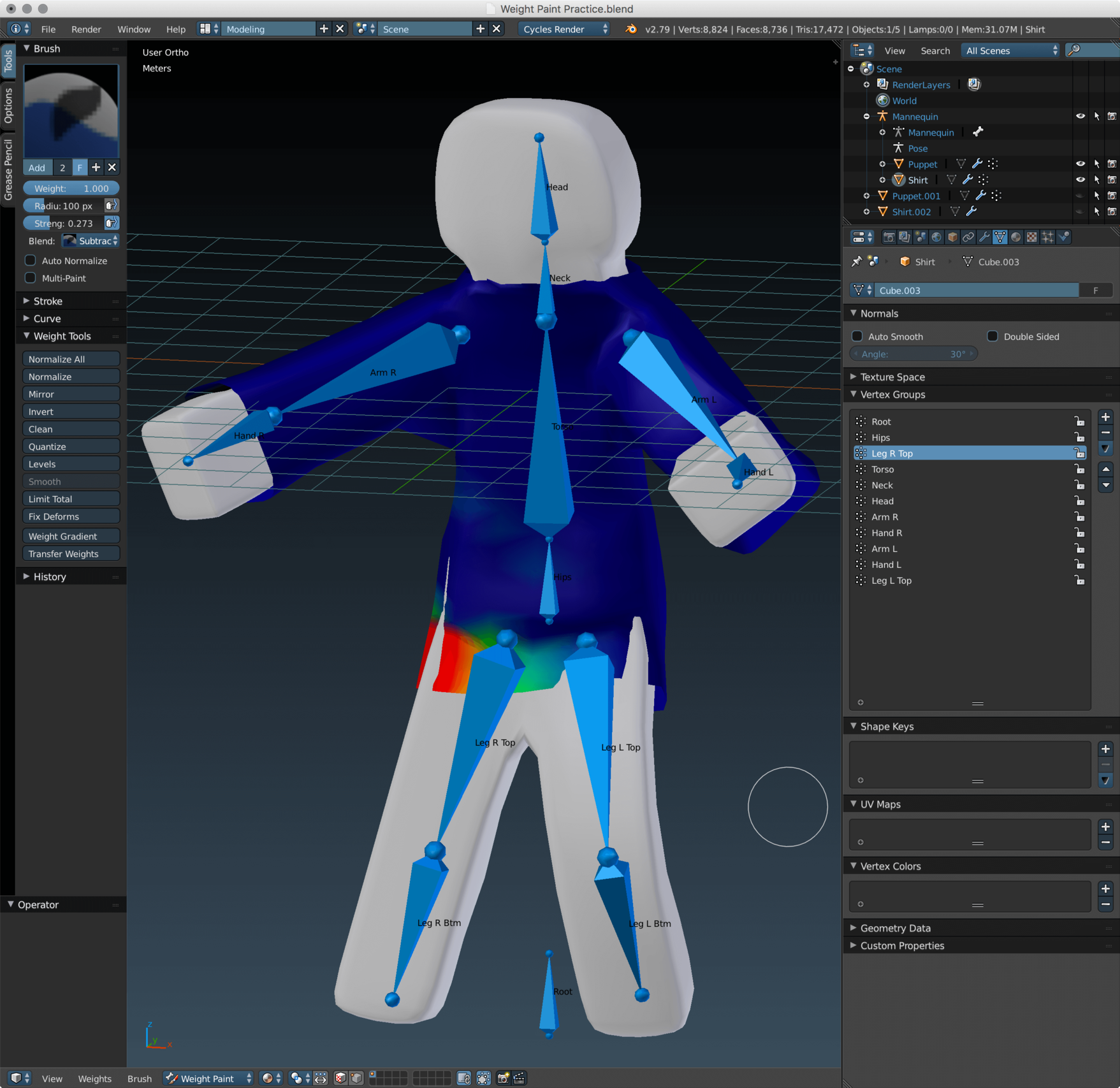1120x1088 pixels.
Task: Toggle vertex selection masking icon in header
Action: coord(356,1078)
